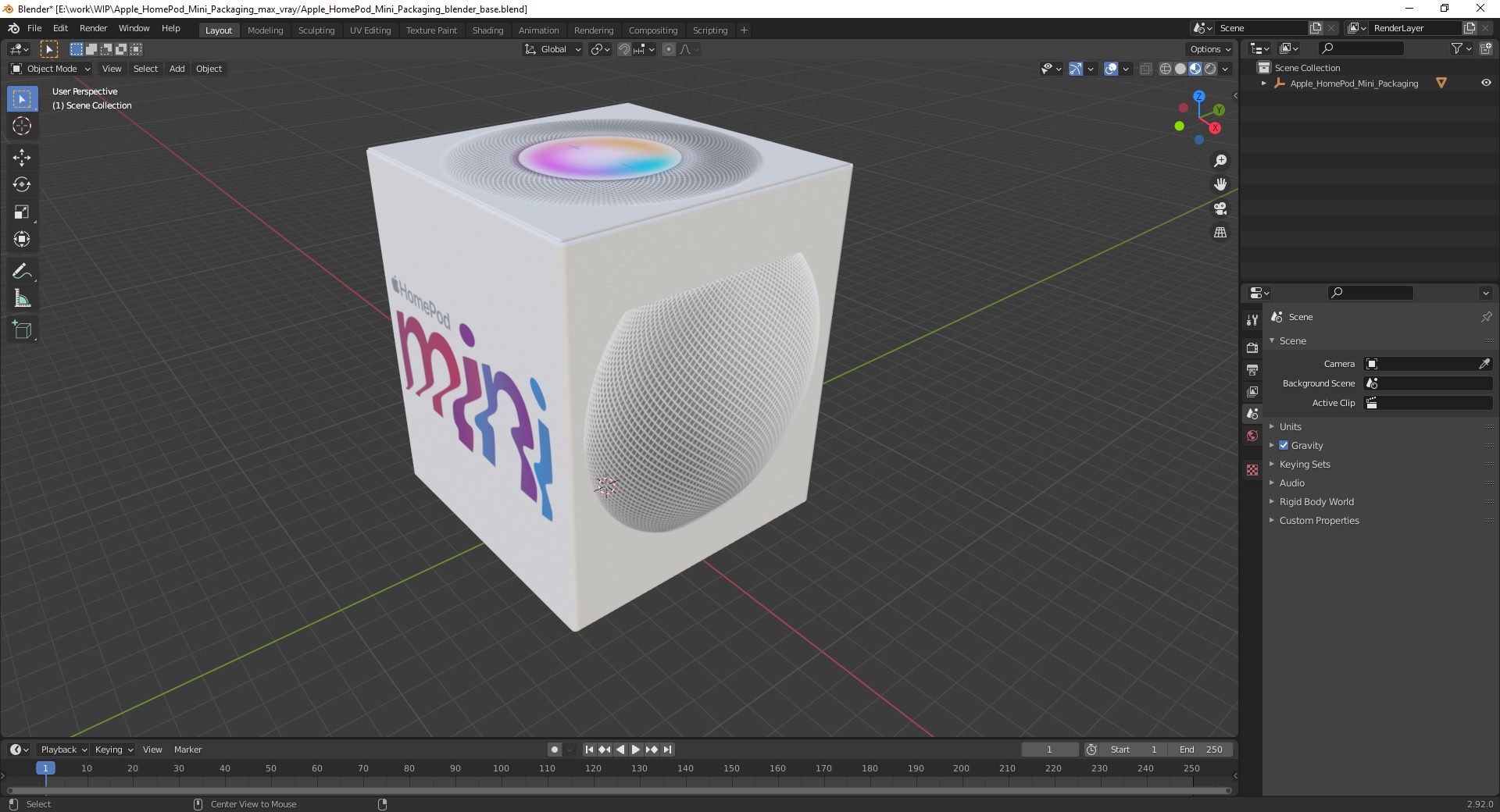Click the Pan view hand icon
Viewport: 1500px width, 812px height.
[1220, 184]
